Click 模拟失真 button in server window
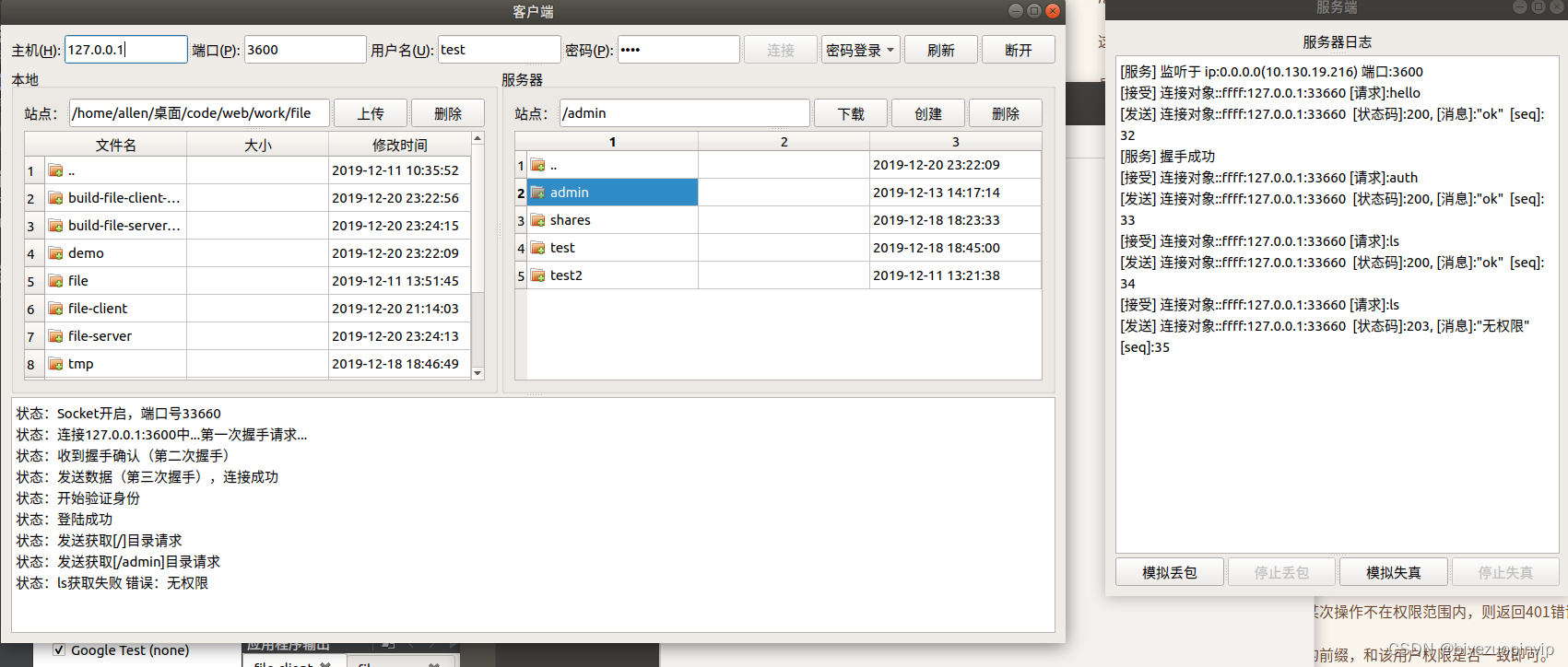 (1394, 572)
